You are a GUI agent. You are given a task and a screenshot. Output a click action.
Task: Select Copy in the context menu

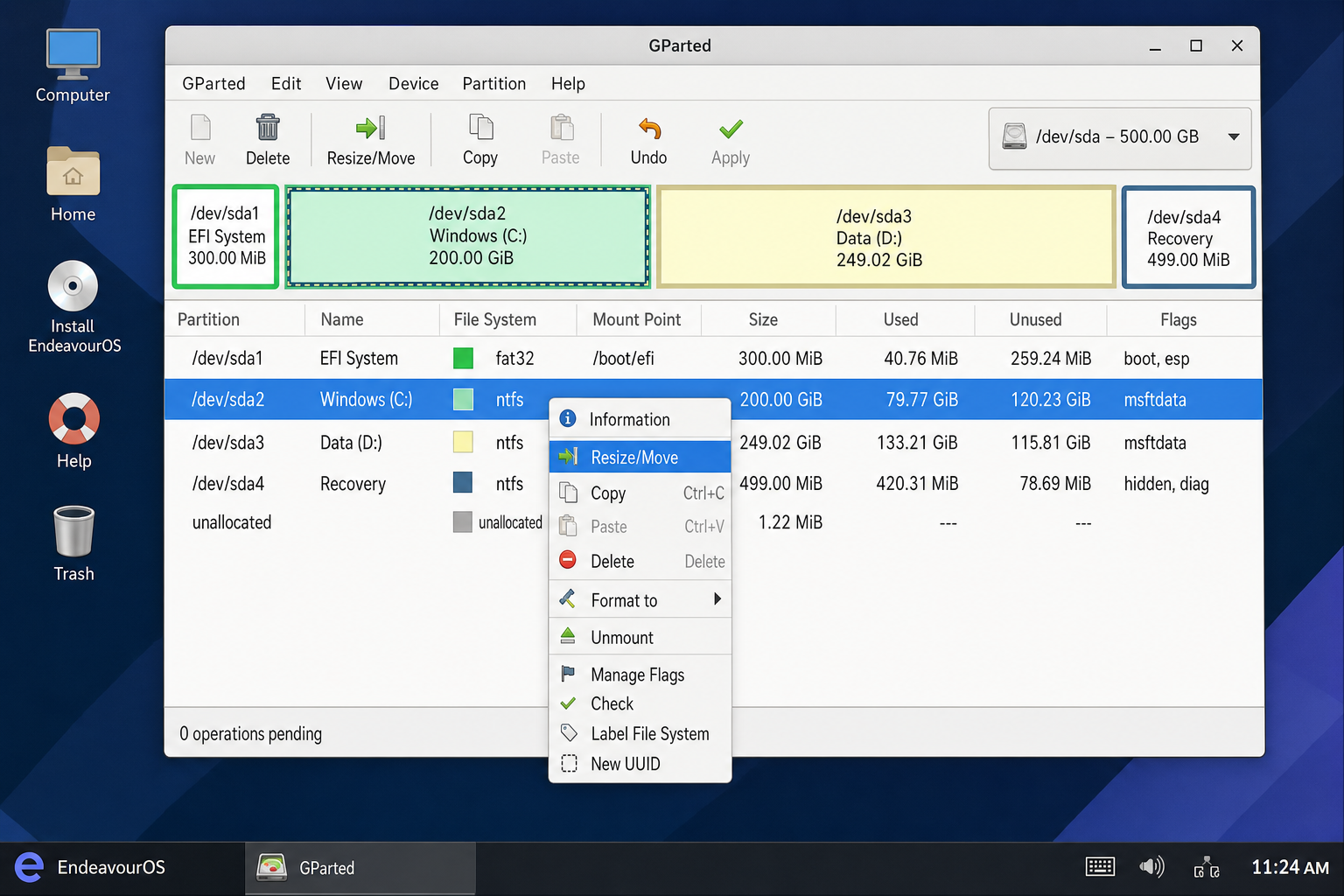click(x=640, y=493)
